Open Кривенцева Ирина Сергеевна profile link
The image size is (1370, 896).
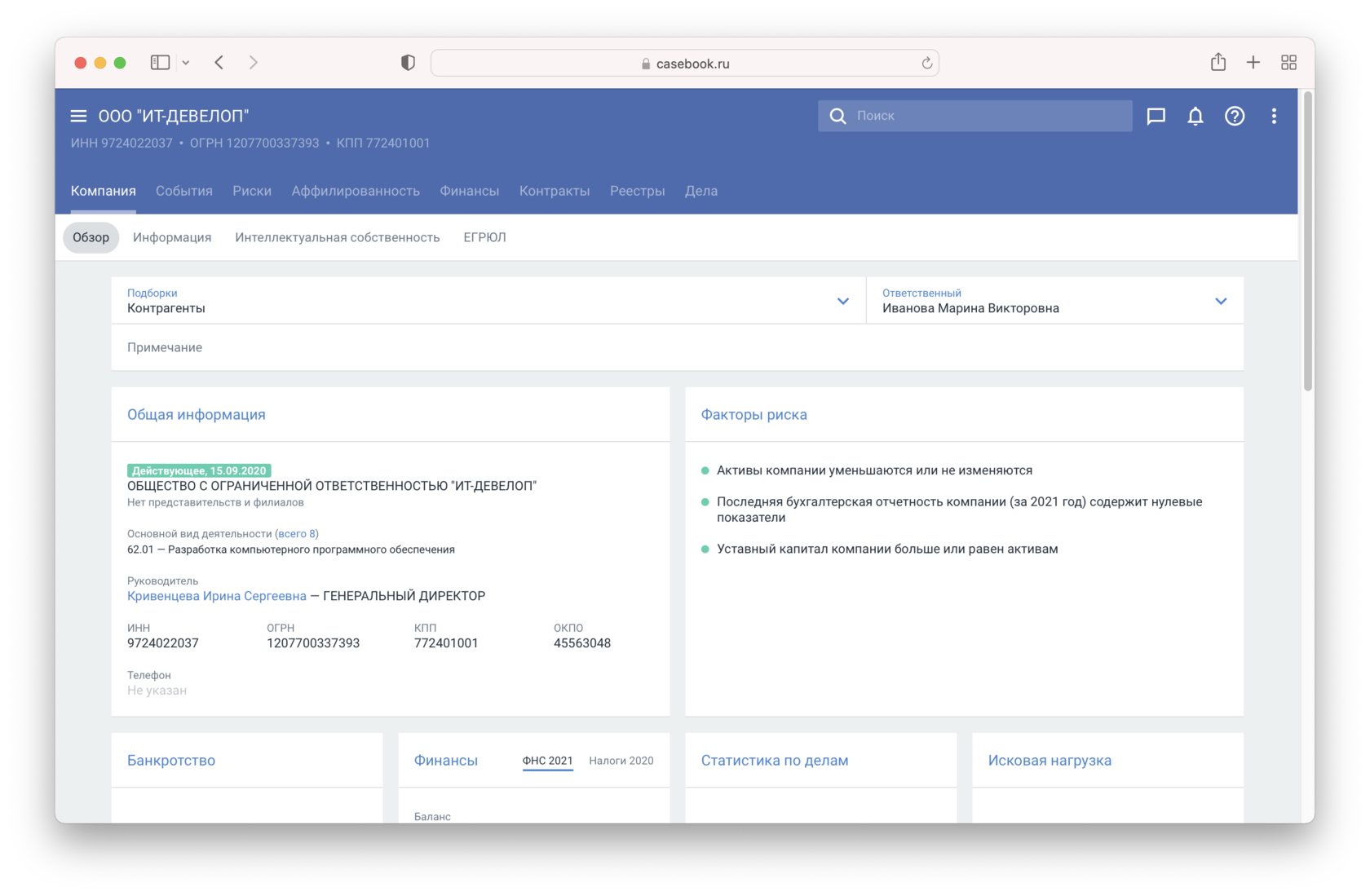(217, 596)
